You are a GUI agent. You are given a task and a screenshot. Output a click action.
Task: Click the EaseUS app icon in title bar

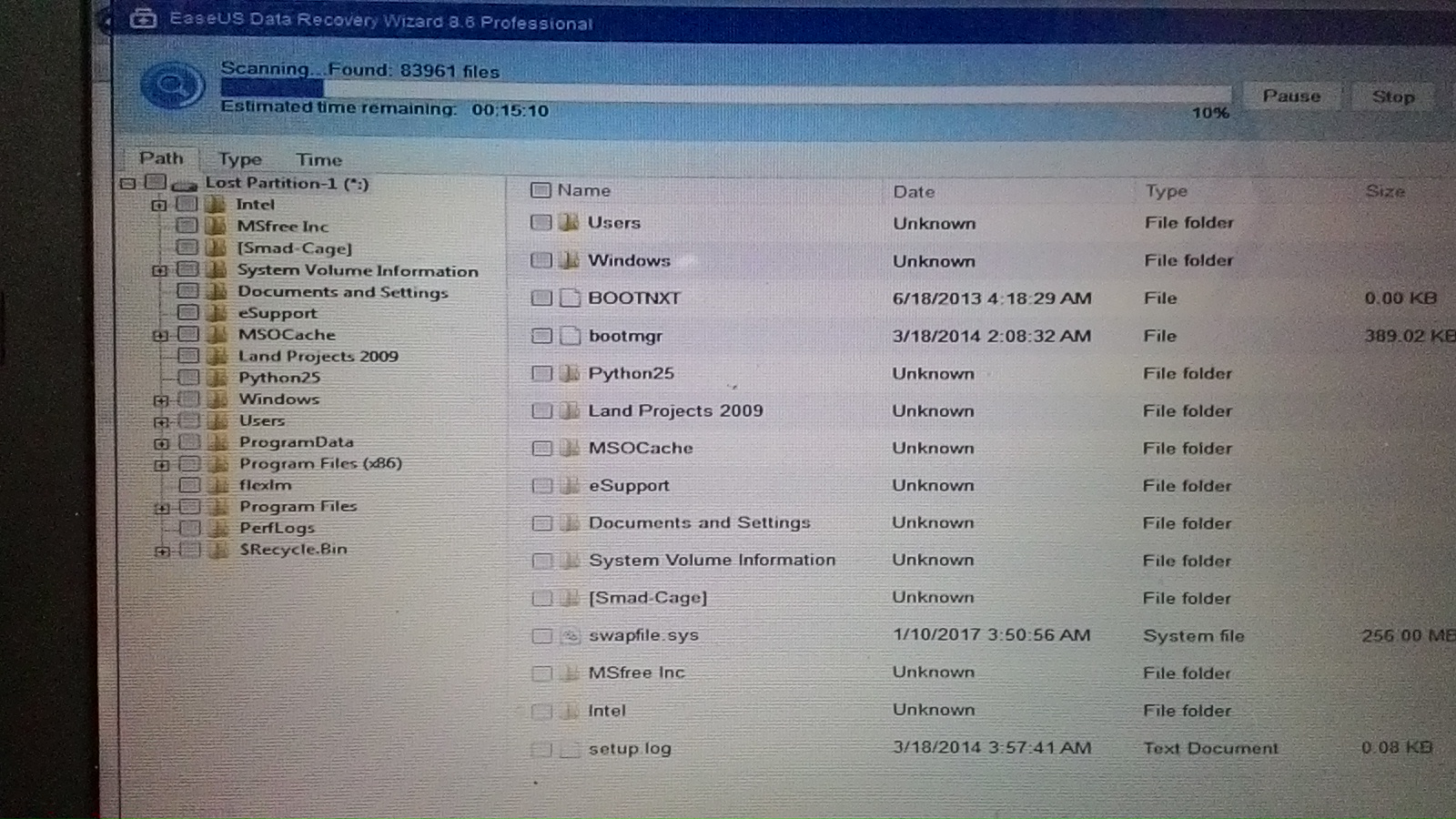tap(143, 18)
